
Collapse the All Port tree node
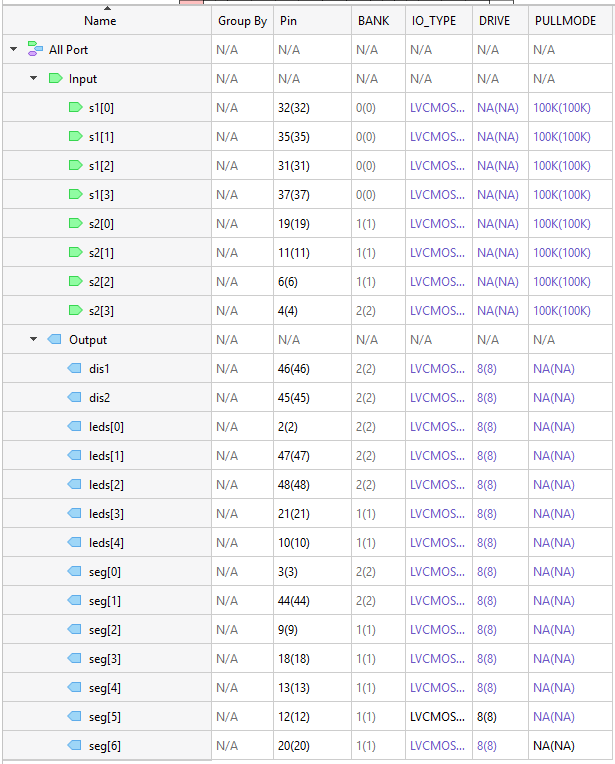(13, 49)
